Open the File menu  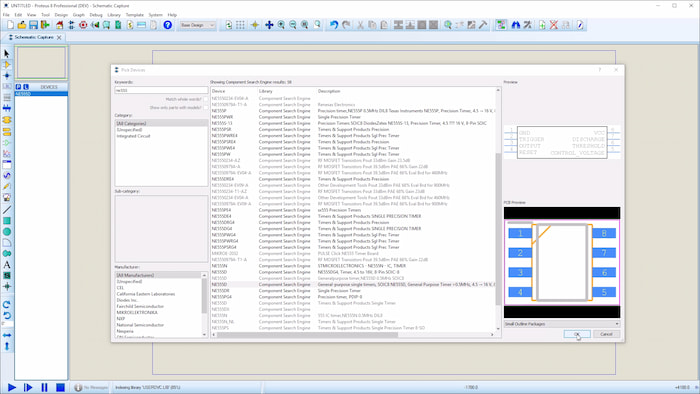(6, 15)
